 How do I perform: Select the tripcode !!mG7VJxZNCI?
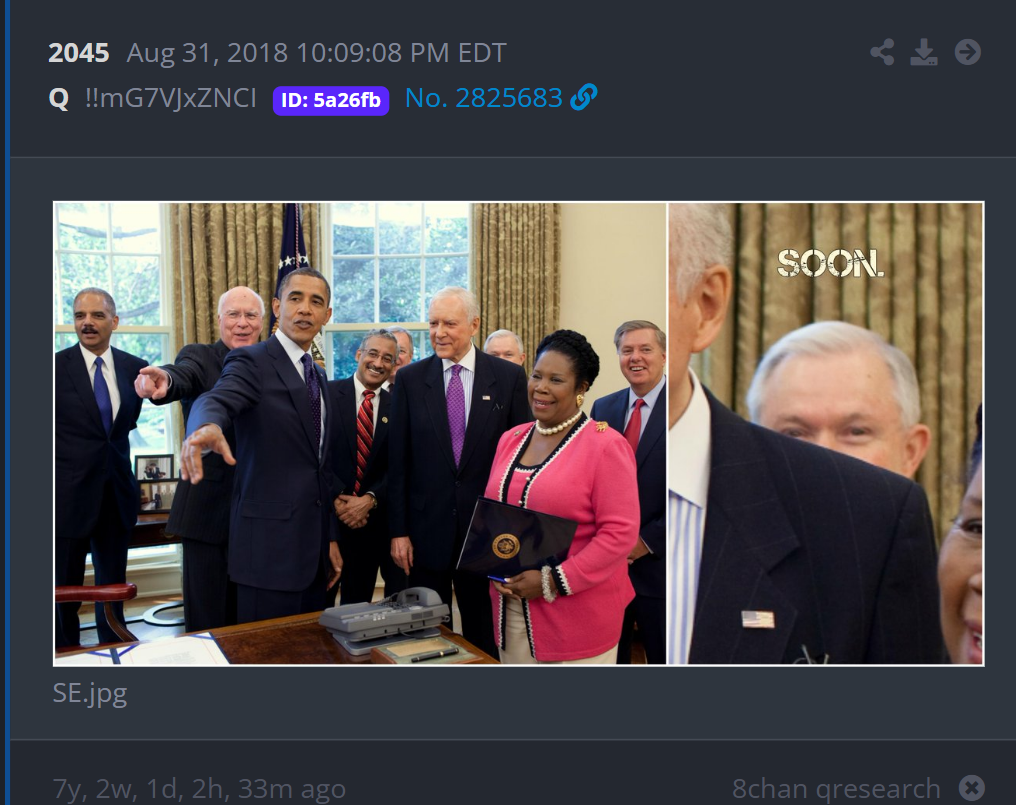click(x=171, y=99)
